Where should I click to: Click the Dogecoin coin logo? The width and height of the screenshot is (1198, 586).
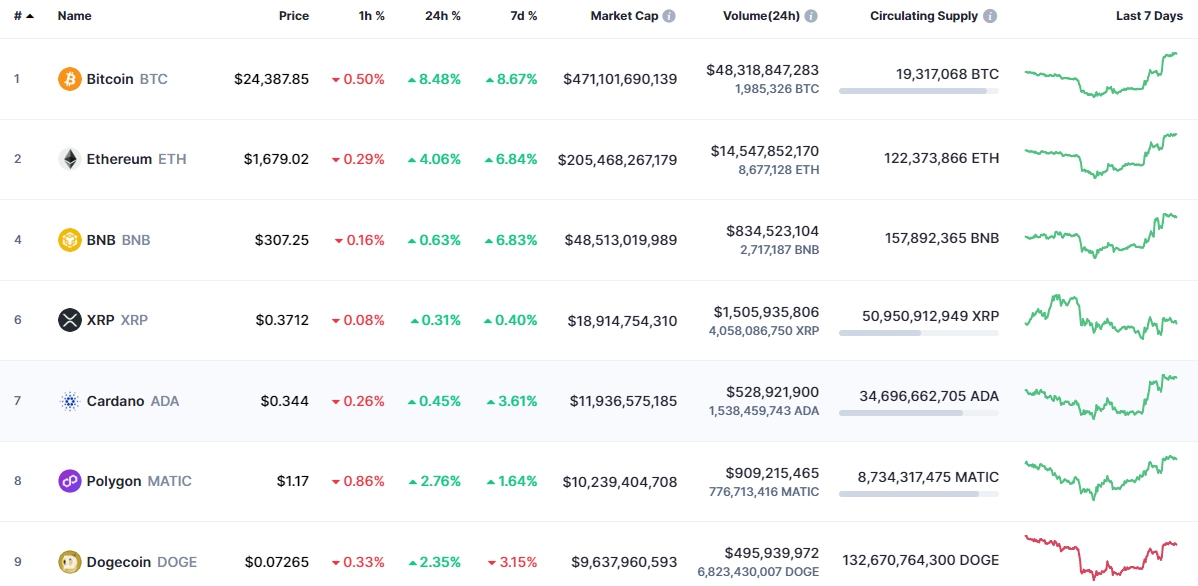tap(70, 562)
